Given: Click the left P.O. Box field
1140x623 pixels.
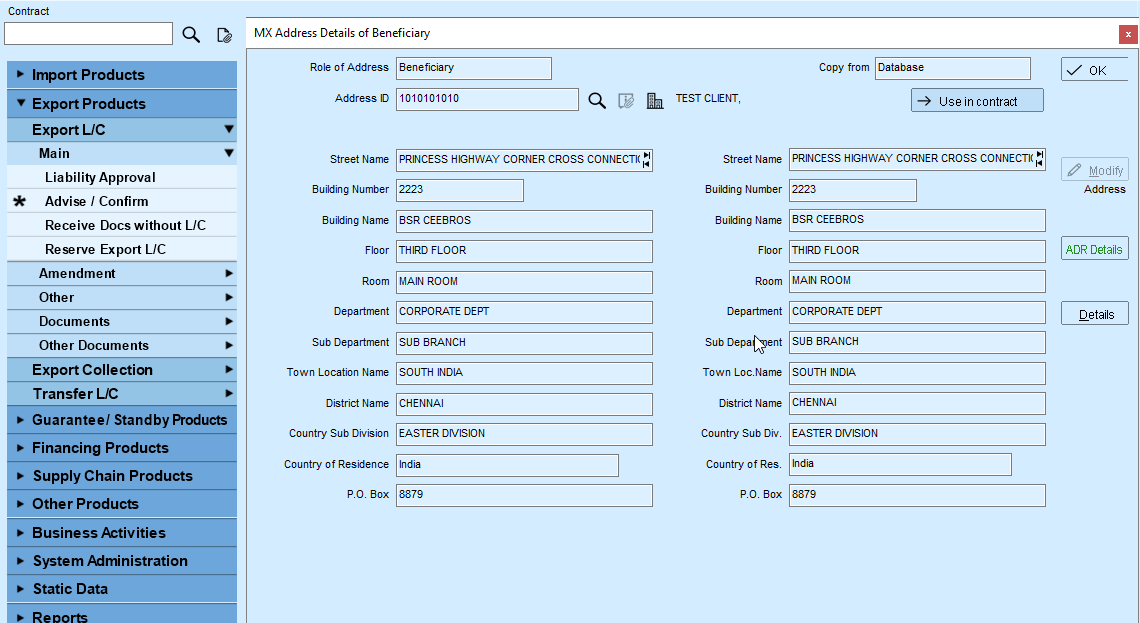Looking at the screenshot, I should 524,496.
